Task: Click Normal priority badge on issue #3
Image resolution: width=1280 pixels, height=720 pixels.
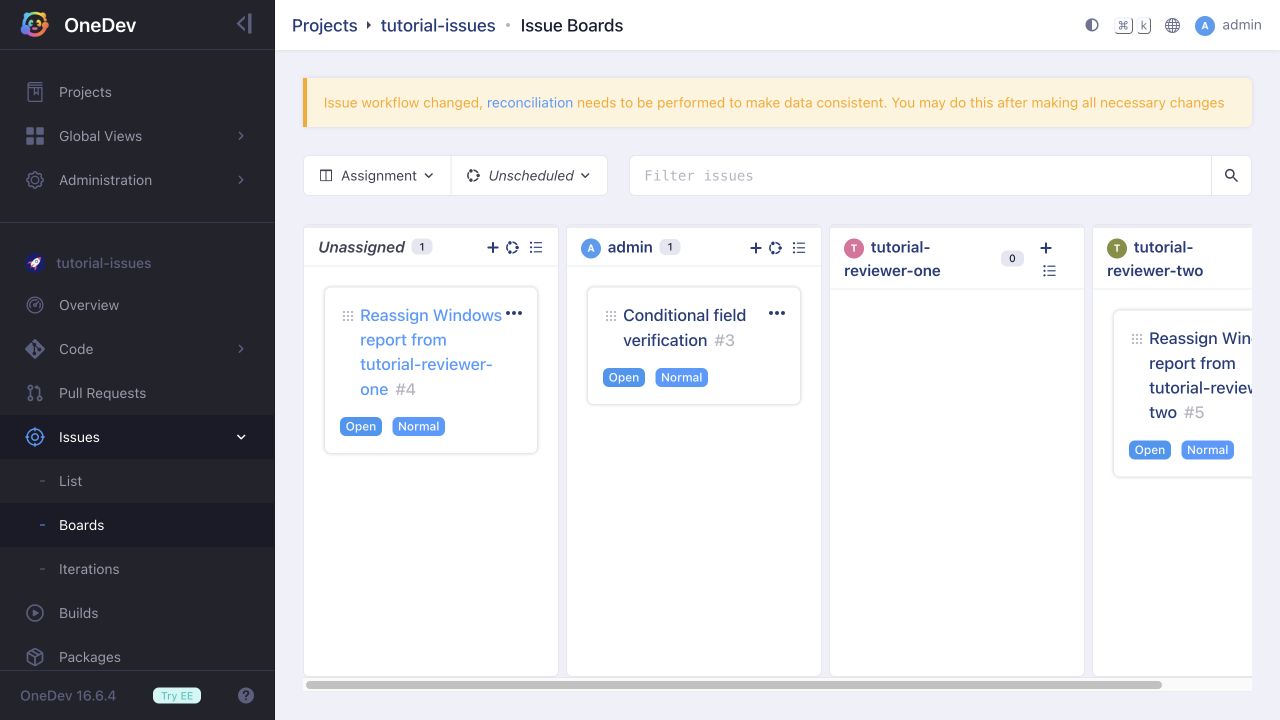Action: tap(682, 377)
